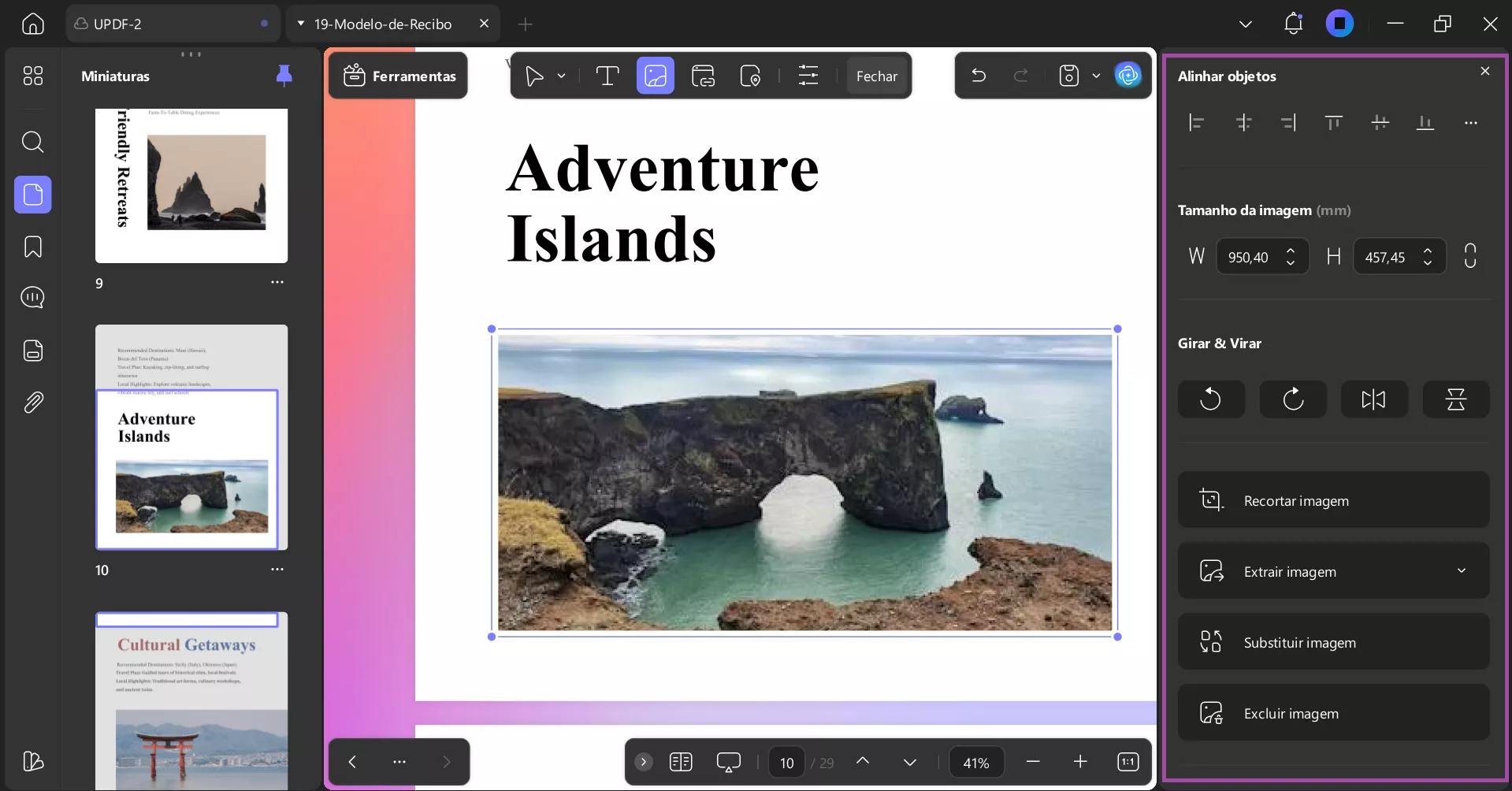1512x791 pixels.
Task: Click Fechar to exit editing
Action: [876, 76]
